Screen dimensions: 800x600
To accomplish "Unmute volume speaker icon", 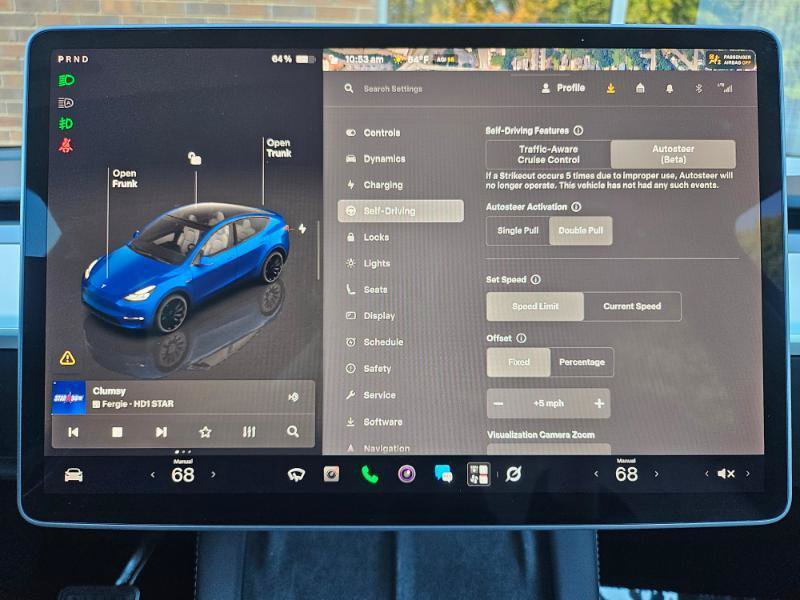I will click(x=726, y=474).
